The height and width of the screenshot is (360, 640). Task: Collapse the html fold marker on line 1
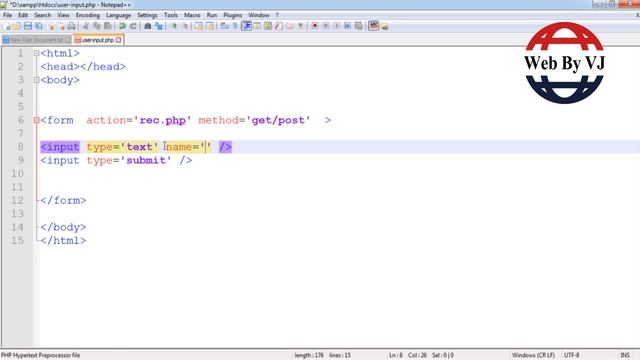pos(36,53)
